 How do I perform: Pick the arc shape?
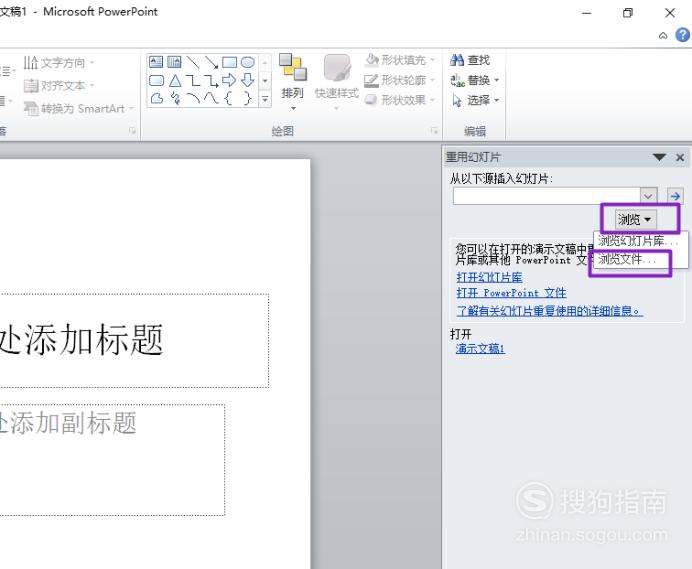(x=193, y=98)
